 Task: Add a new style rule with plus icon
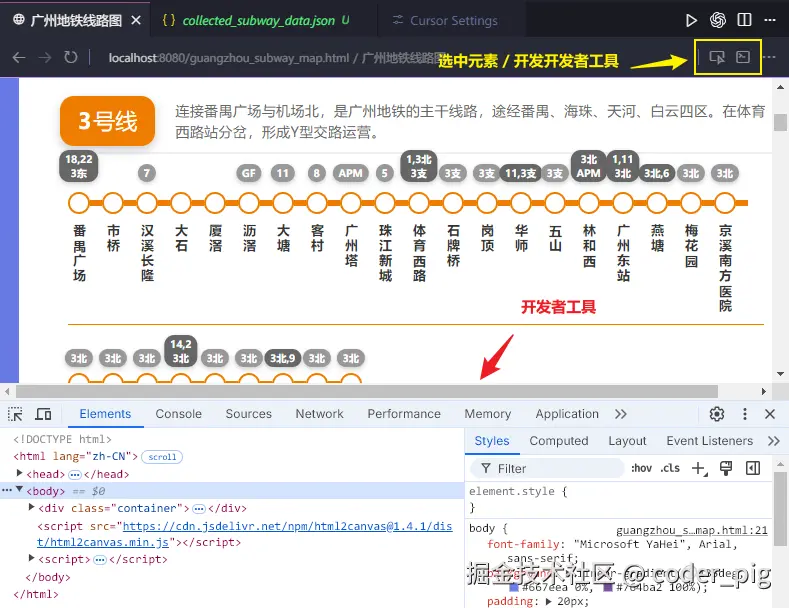699,469
